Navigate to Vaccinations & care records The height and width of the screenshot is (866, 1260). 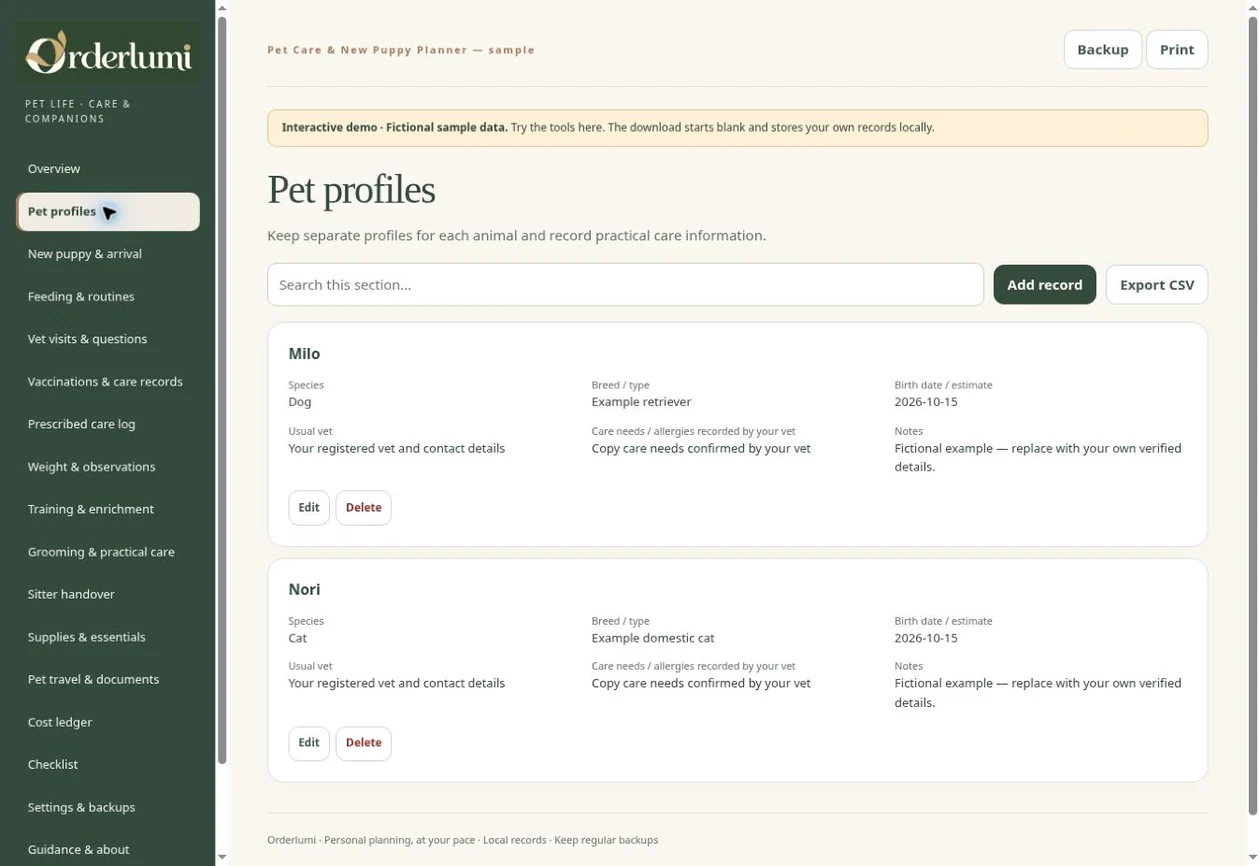pos(108,382)
